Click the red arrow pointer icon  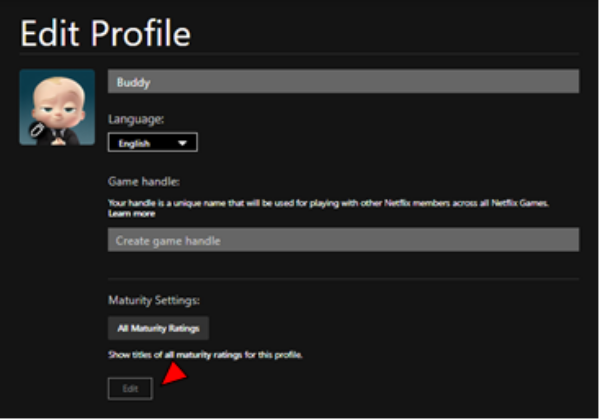coord(174,374)
